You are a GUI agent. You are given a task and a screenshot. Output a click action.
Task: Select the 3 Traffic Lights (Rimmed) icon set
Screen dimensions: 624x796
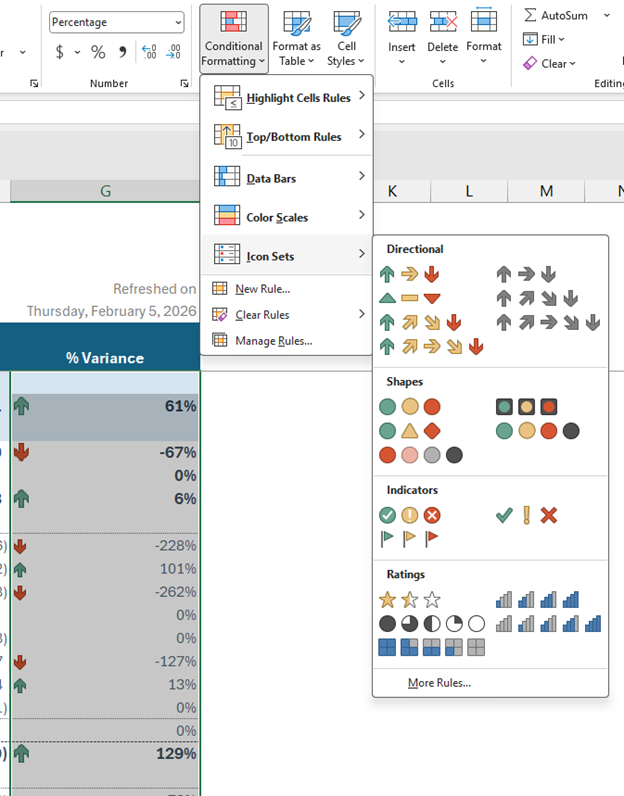point(527,407)
